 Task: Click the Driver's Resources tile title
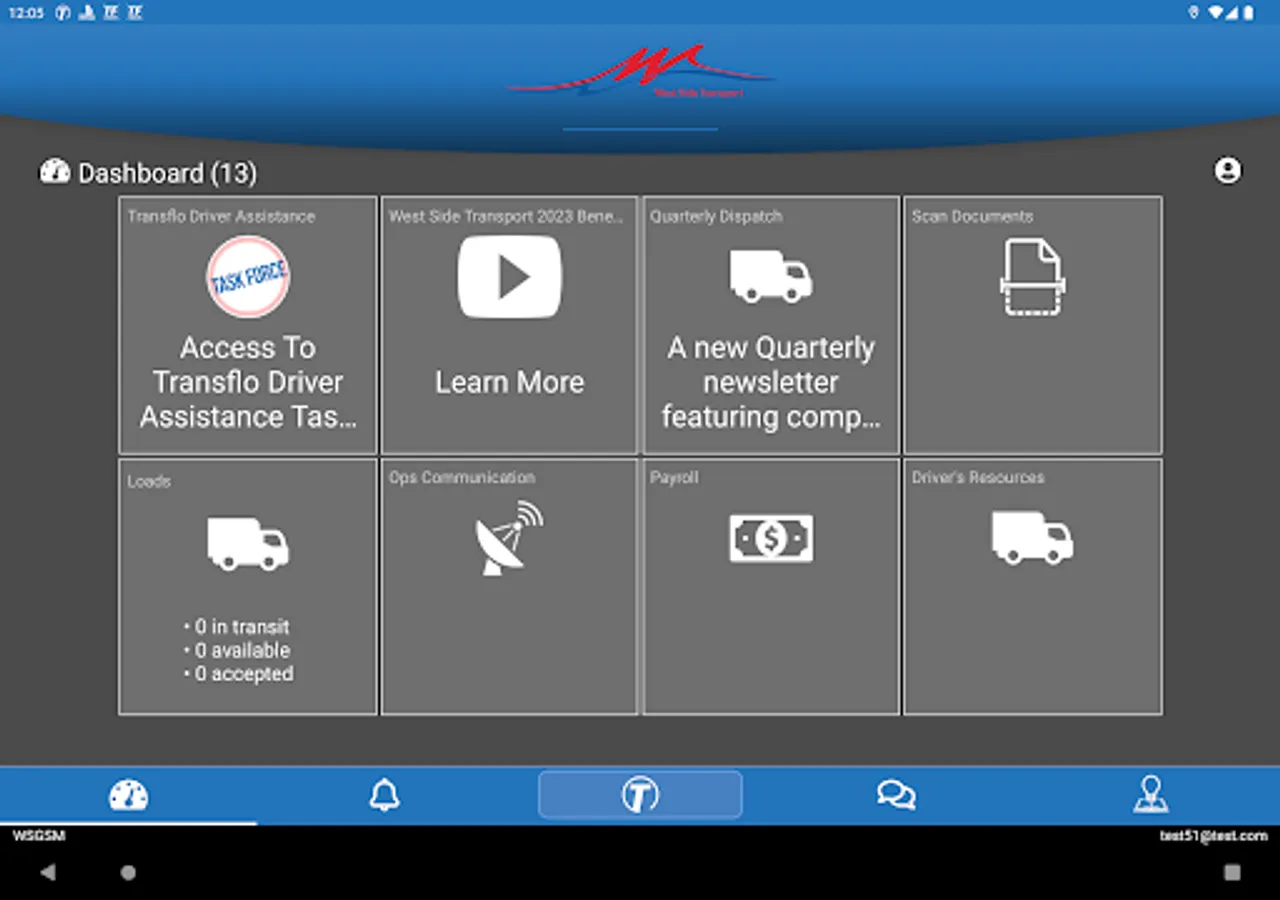pos(978,477)
